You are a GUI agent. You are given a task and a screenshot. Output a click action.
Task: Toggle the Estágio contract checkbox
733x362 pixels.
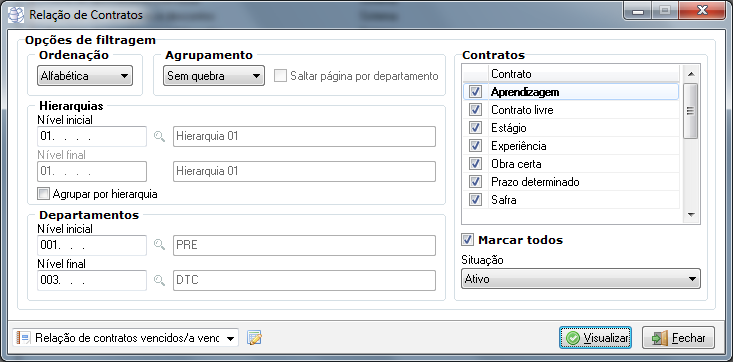[475, 128]
